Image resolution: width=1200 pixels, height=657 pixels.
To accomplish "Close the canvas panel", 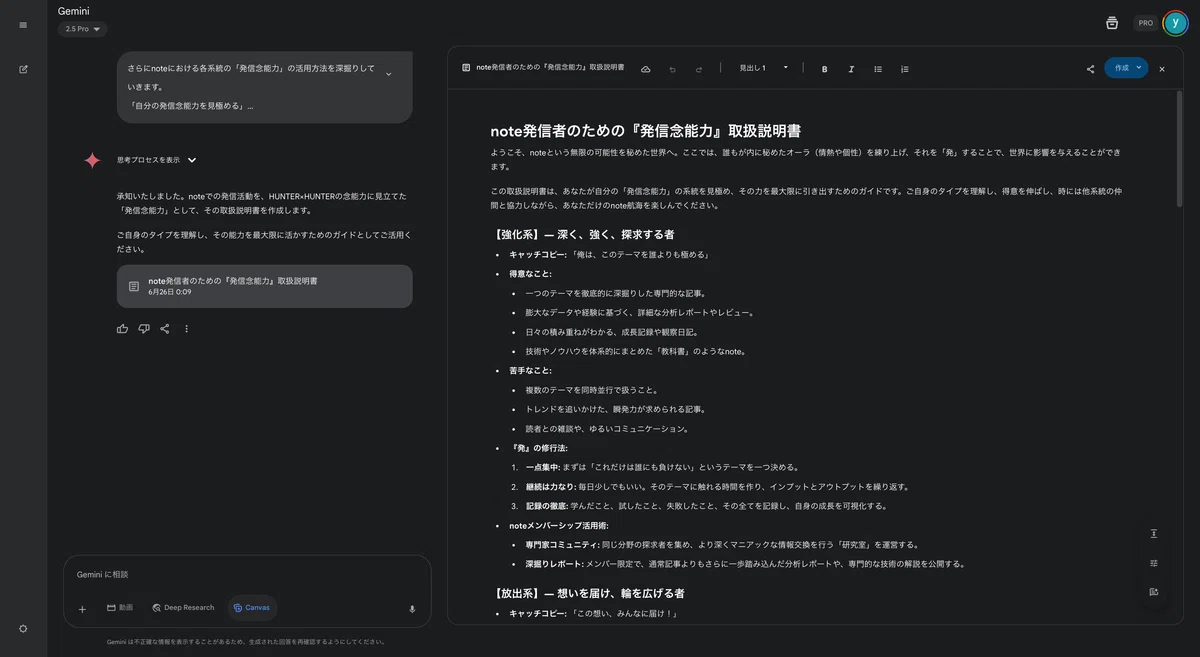I will (1162, 69).
